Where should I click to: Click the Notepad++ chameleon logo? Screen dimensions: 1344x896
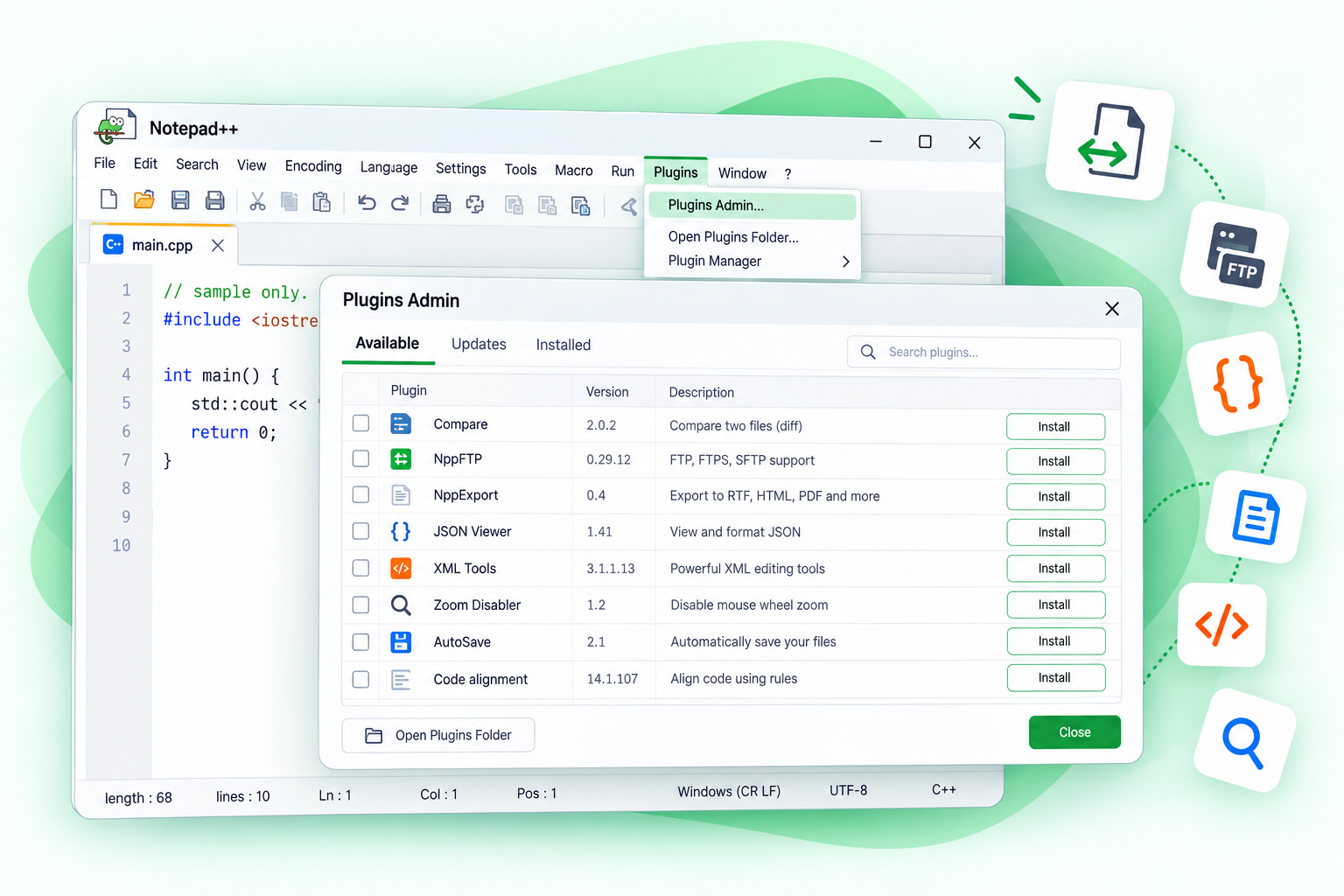[x=115, y=127]
